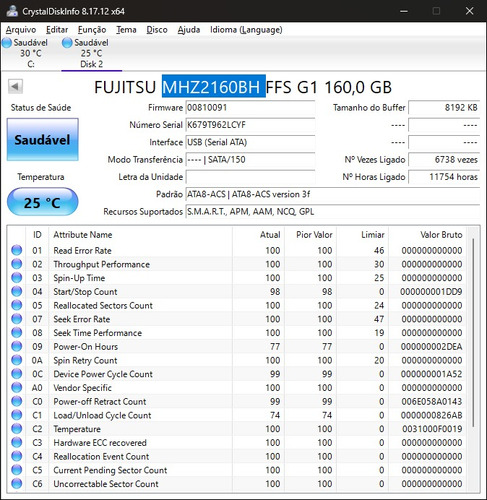Viewport: 487px width, 500px height.
Task: Minimize the CrystalDiskInfo window
Action: click(x=404, y=11)
